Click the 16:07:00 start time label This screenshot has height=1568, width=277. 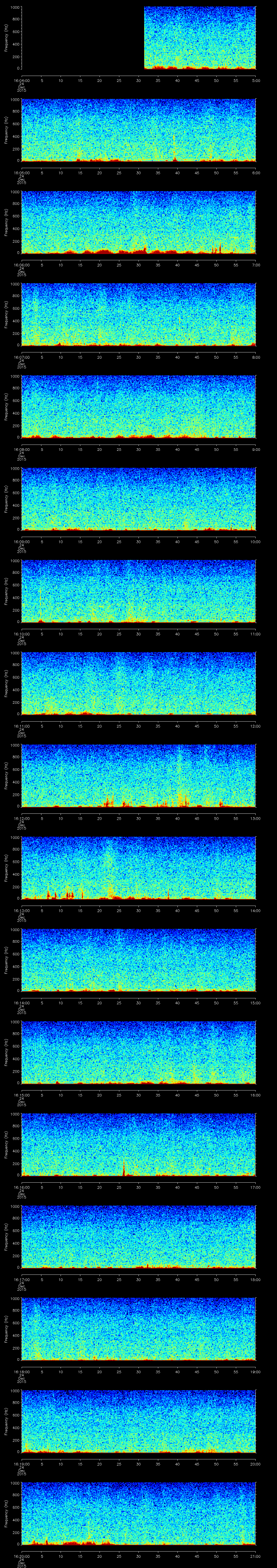21,357
